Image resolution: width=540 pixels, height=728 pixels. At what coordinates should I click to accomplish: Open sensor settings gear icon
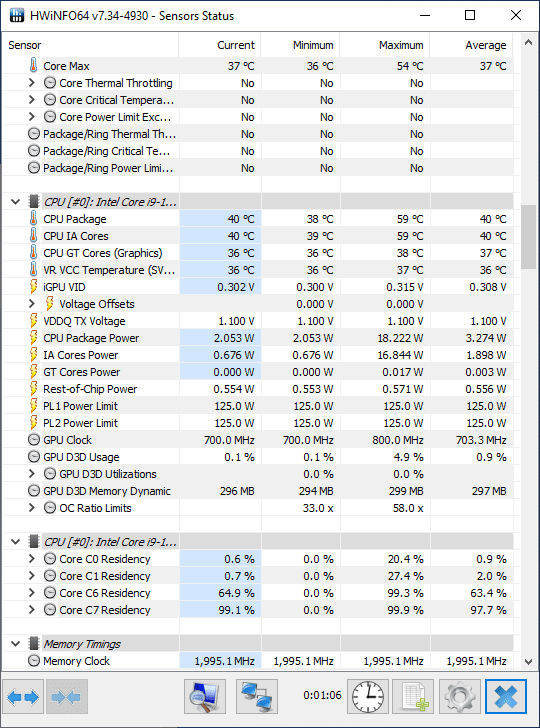pyautogui.click(x=459, y=697)
